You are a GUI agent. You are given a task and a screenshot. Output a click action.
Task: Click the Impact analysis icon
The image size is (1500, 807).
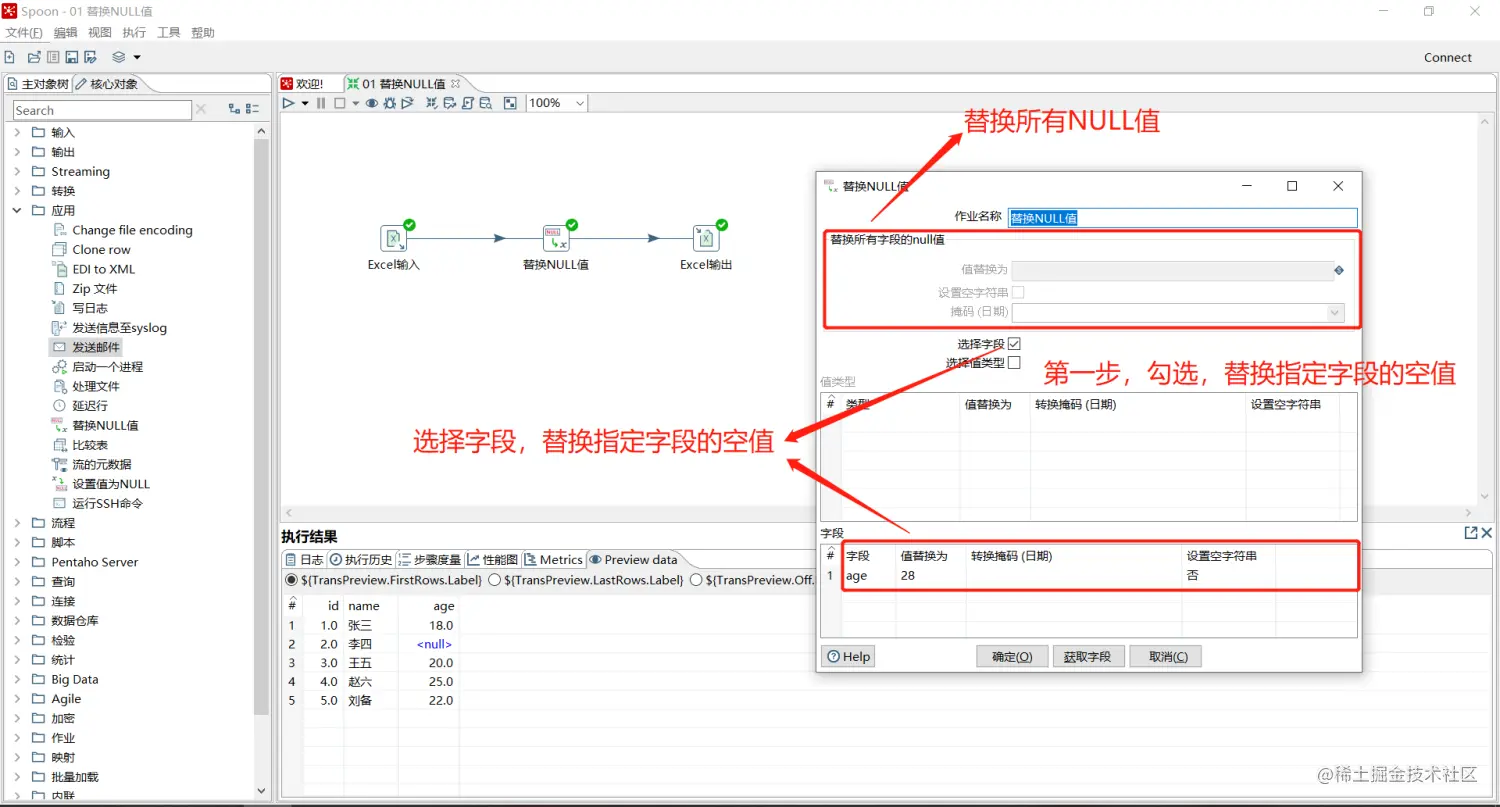450,103
